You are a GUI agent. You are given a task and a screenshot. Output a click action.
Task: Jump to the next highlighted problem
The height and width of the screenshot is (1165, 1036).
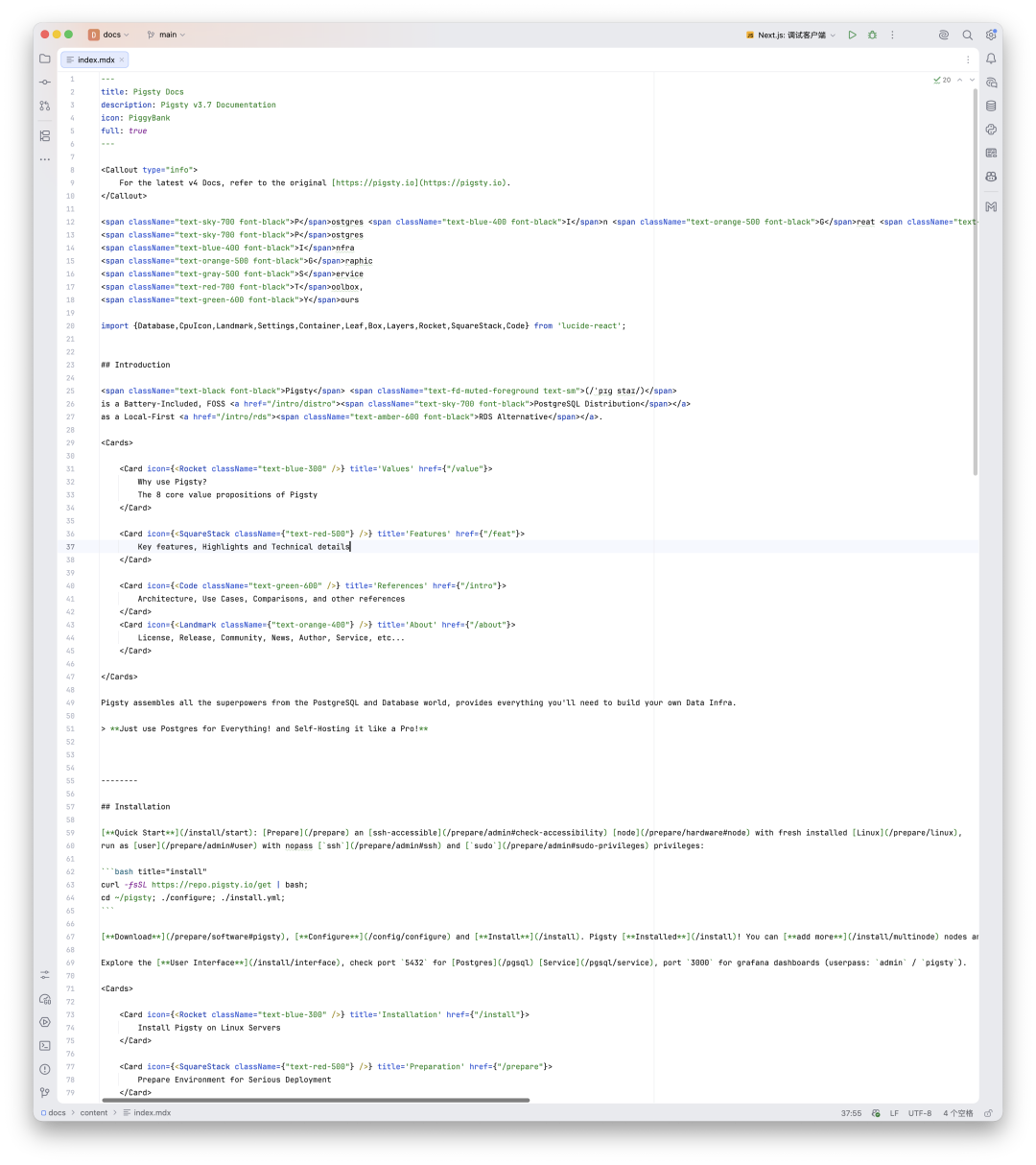point(972,80)
